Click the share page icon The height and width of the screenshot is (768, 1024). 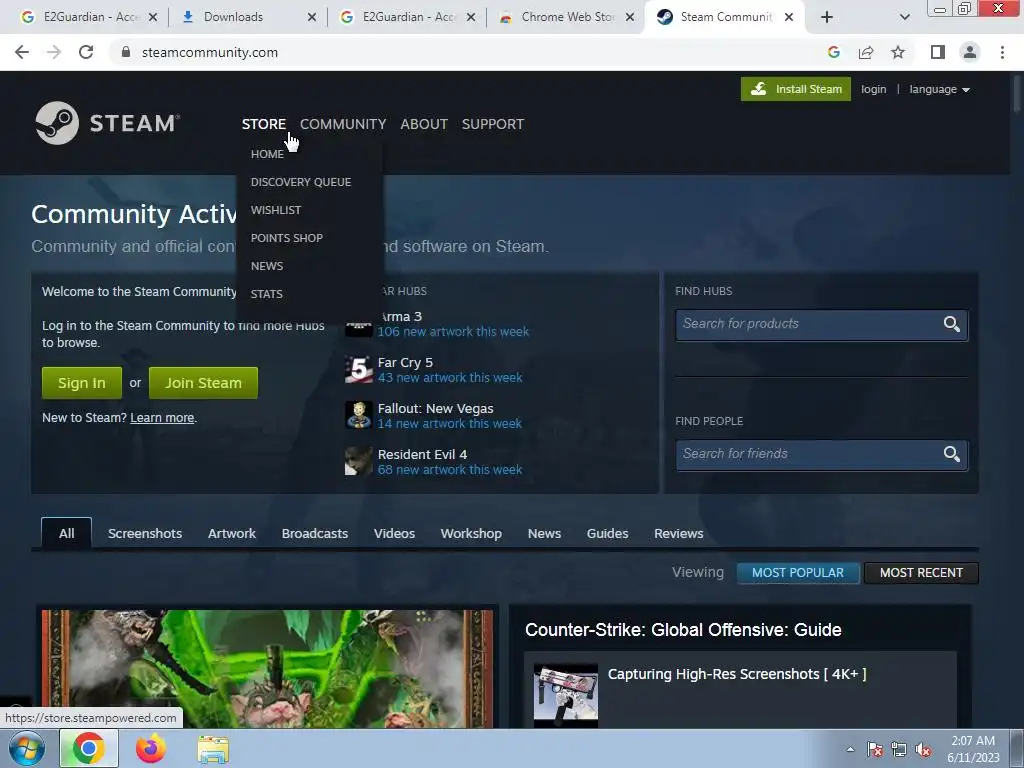pyautogui.click(x=866, y=52)
